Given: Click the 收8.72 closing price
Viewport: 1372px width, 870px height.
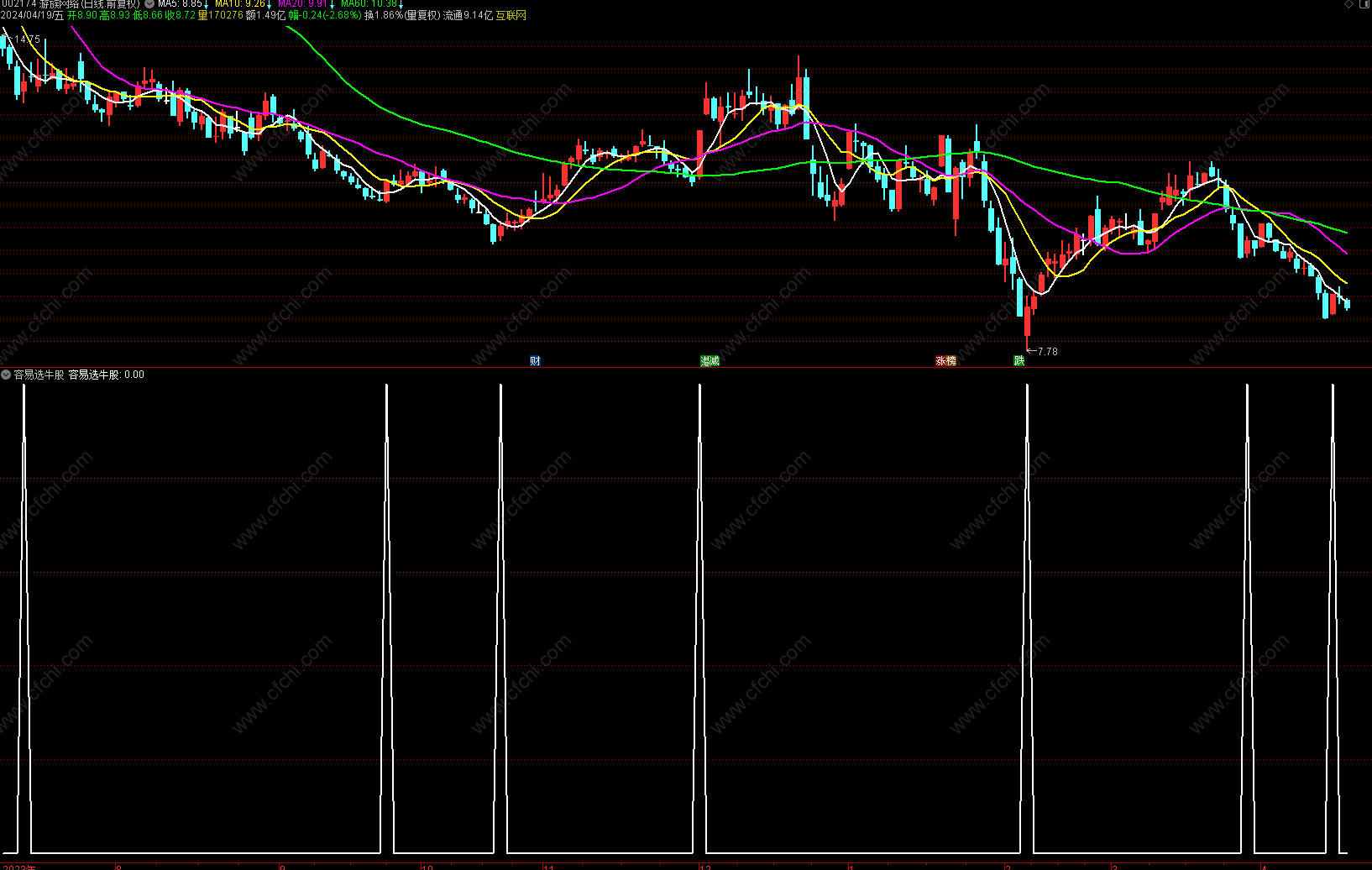Looking at the screenshot, I should click(181, 15).
